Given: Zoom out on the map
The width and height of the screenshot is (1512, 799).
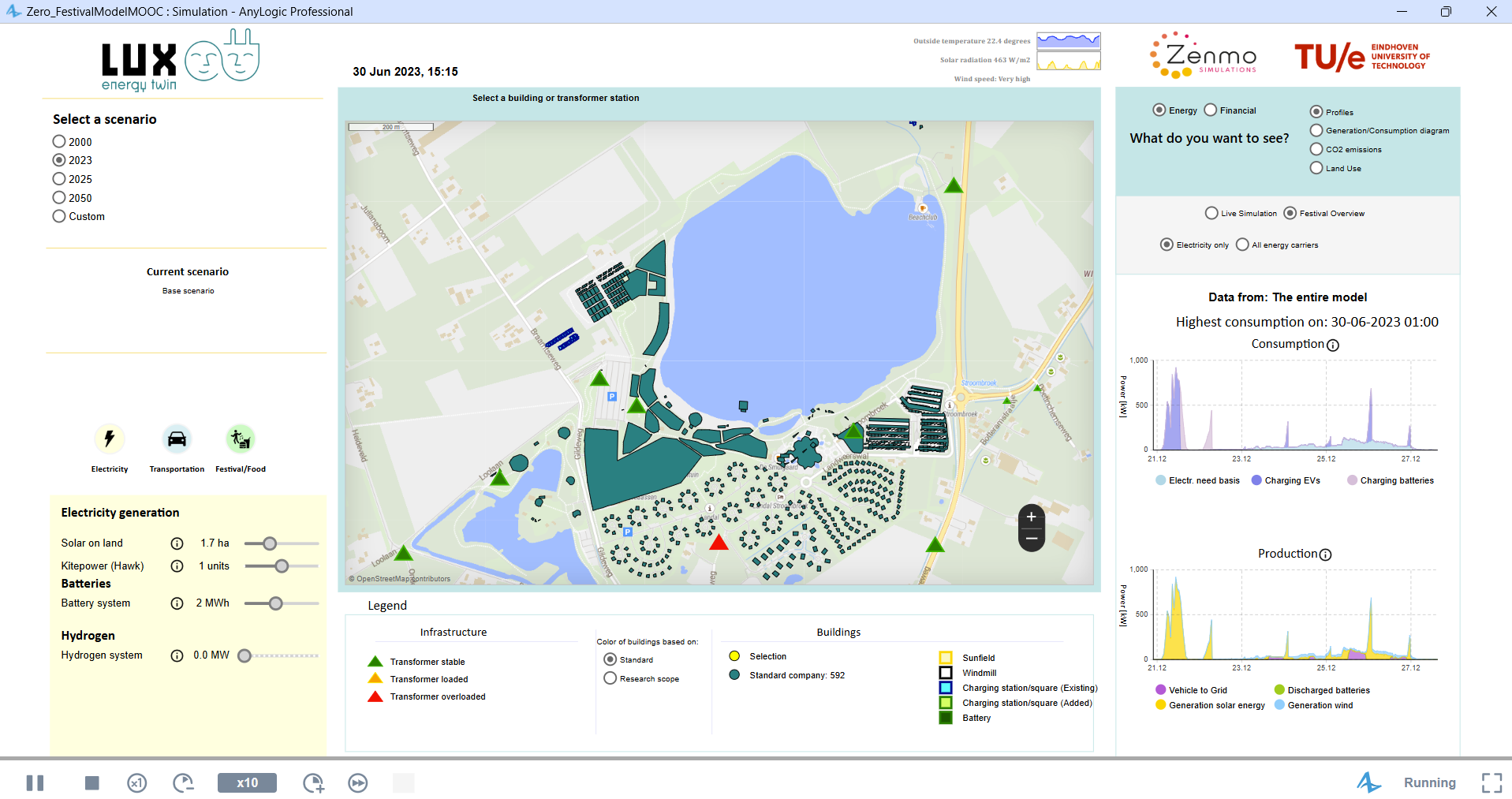Looking at the screenshot, I should pos(1031,539).
